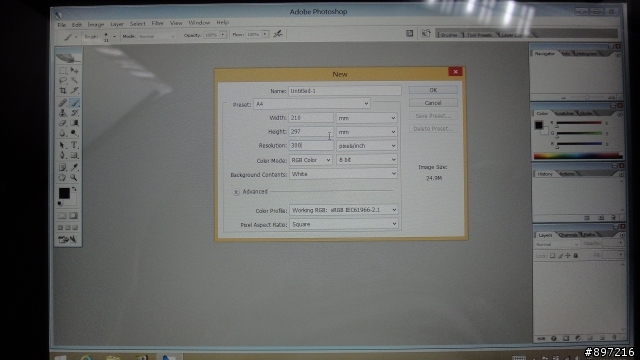Toggle Lock all in Layers panel
This screenshot has height=360, width=640.
click(x=576, y=256)
